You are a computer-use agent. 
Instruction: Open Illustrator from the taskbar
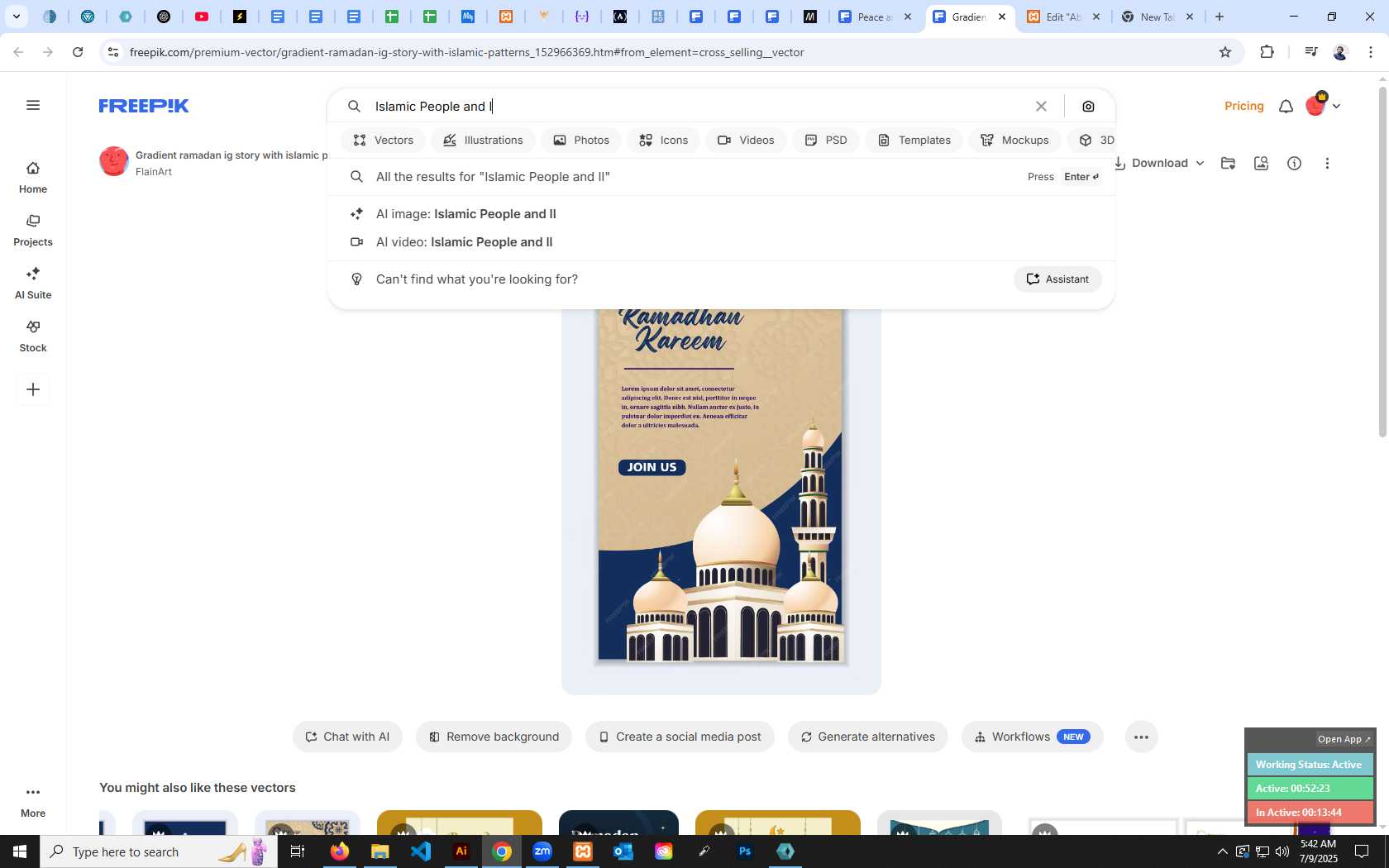point(461,851)
